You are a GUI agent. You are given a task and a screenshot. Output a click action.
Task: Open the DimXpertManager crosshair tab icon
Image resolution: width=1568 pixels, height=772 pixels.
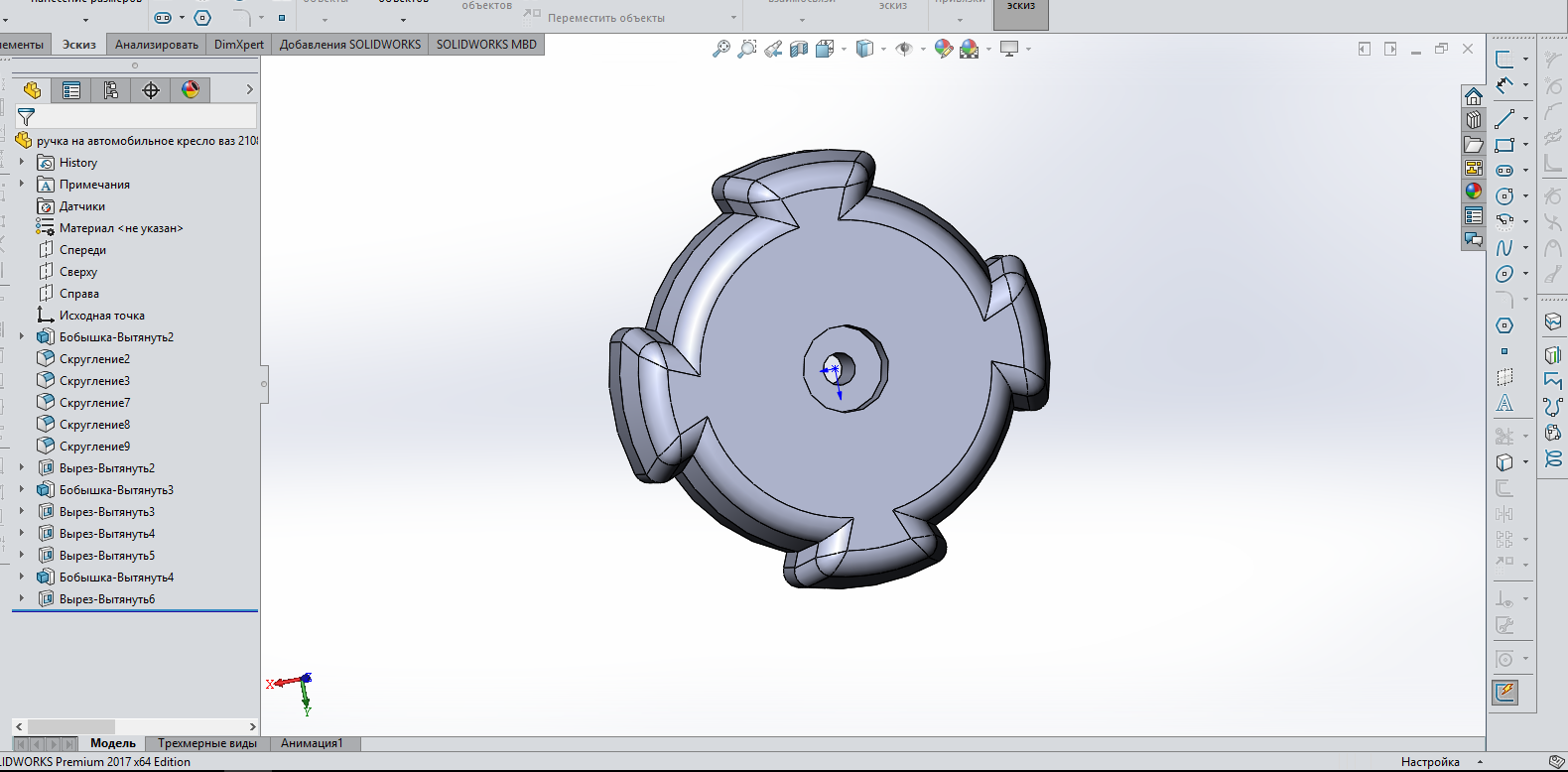pyautogui.click(x=151, y=90)
